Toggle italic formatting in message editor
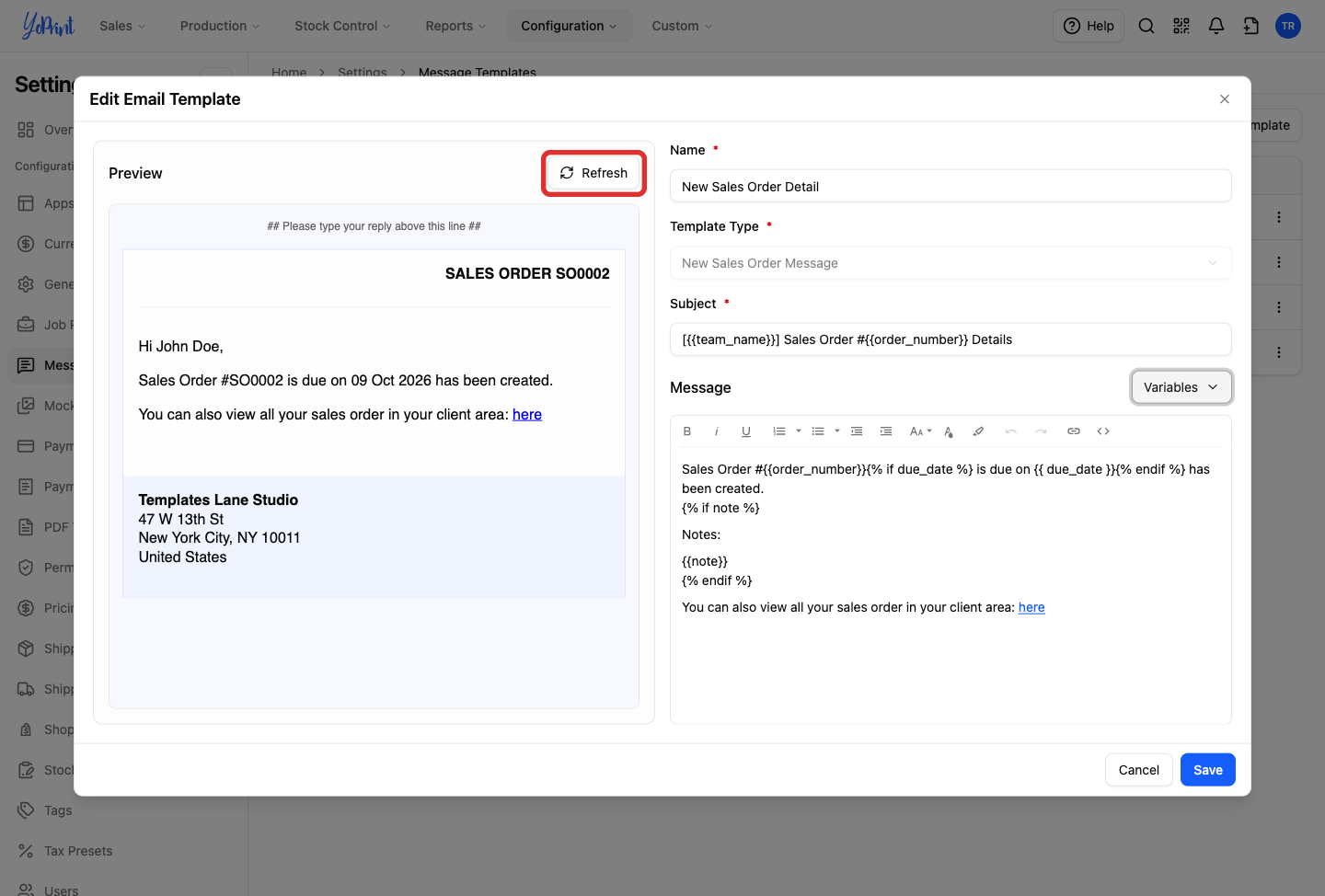 717,431
